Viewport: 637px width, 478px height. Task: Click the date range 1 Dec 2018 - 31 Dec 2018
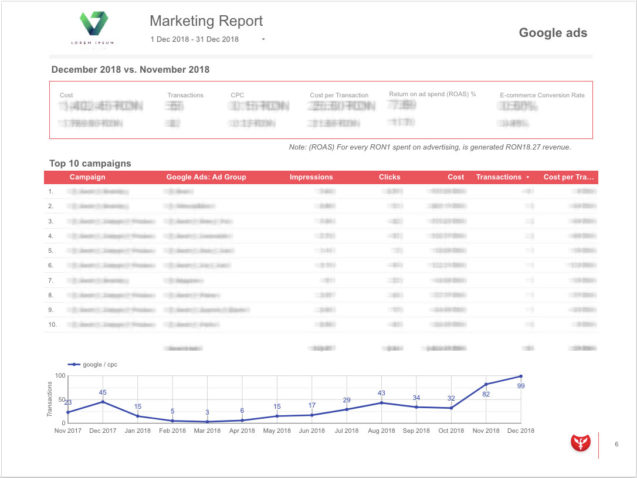click(194, 39)
